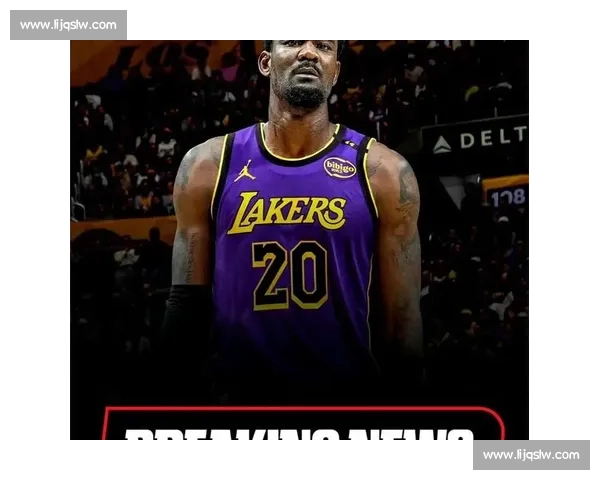Click the DELTA text on arena sign
This screenshot has width=600, height=480.
coord(492,138)
